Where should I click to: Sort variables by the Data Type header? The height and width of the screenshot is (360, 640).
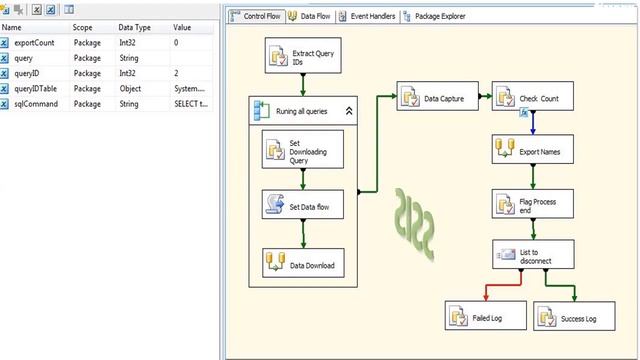134,27
